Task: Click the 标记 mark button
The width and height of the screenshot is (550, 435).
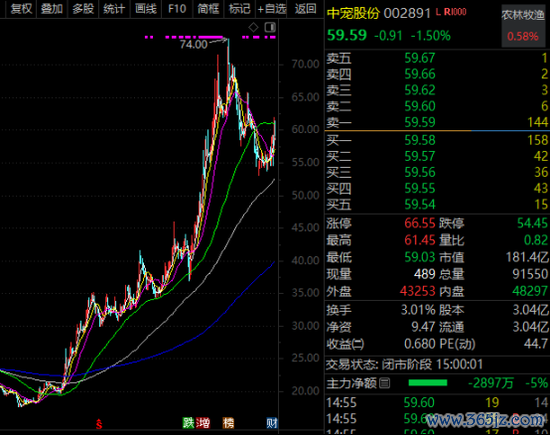Action: click(240, 8)
